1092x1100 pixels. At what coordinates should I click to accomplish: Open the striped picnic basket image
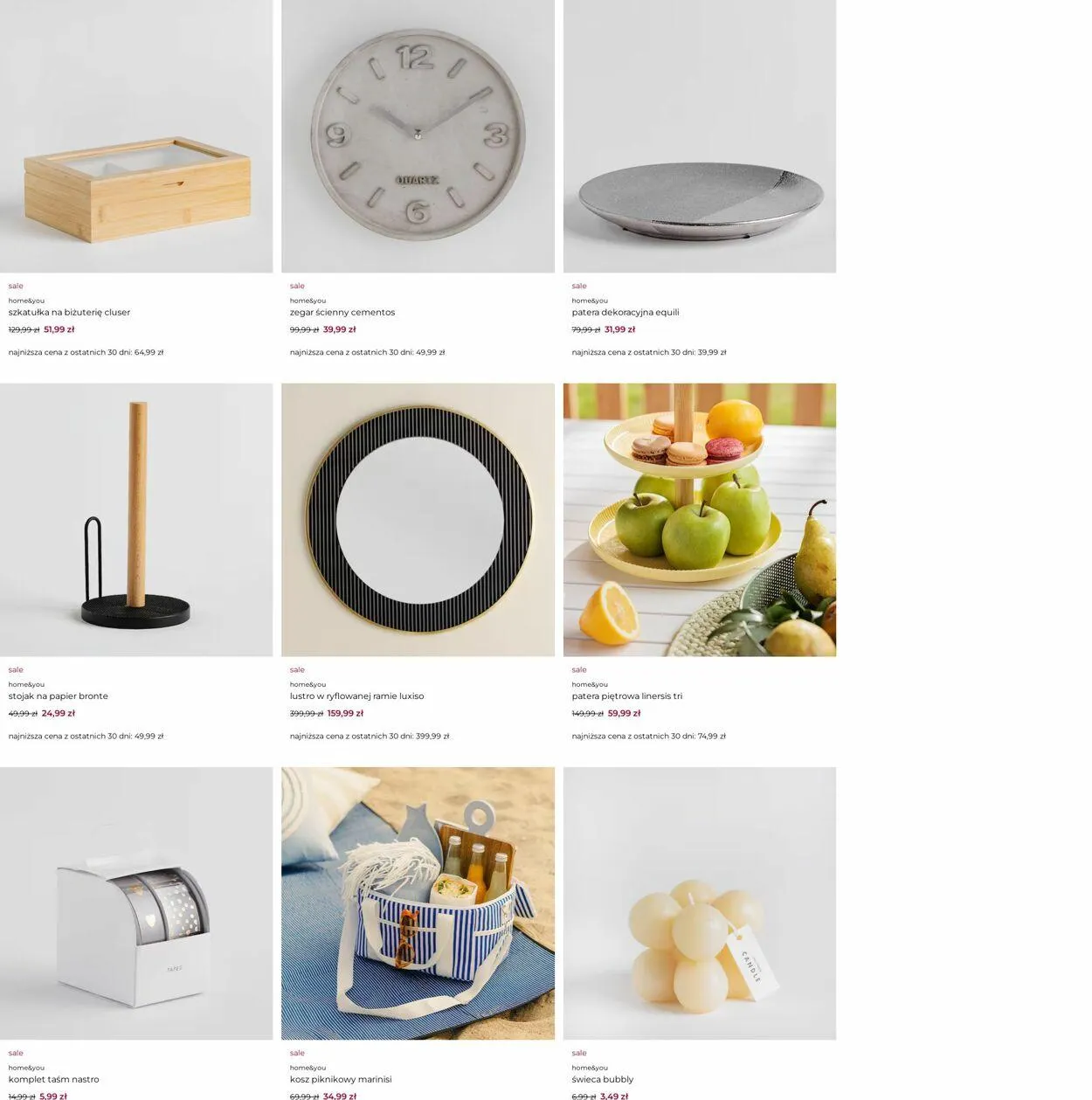[418, 903]
